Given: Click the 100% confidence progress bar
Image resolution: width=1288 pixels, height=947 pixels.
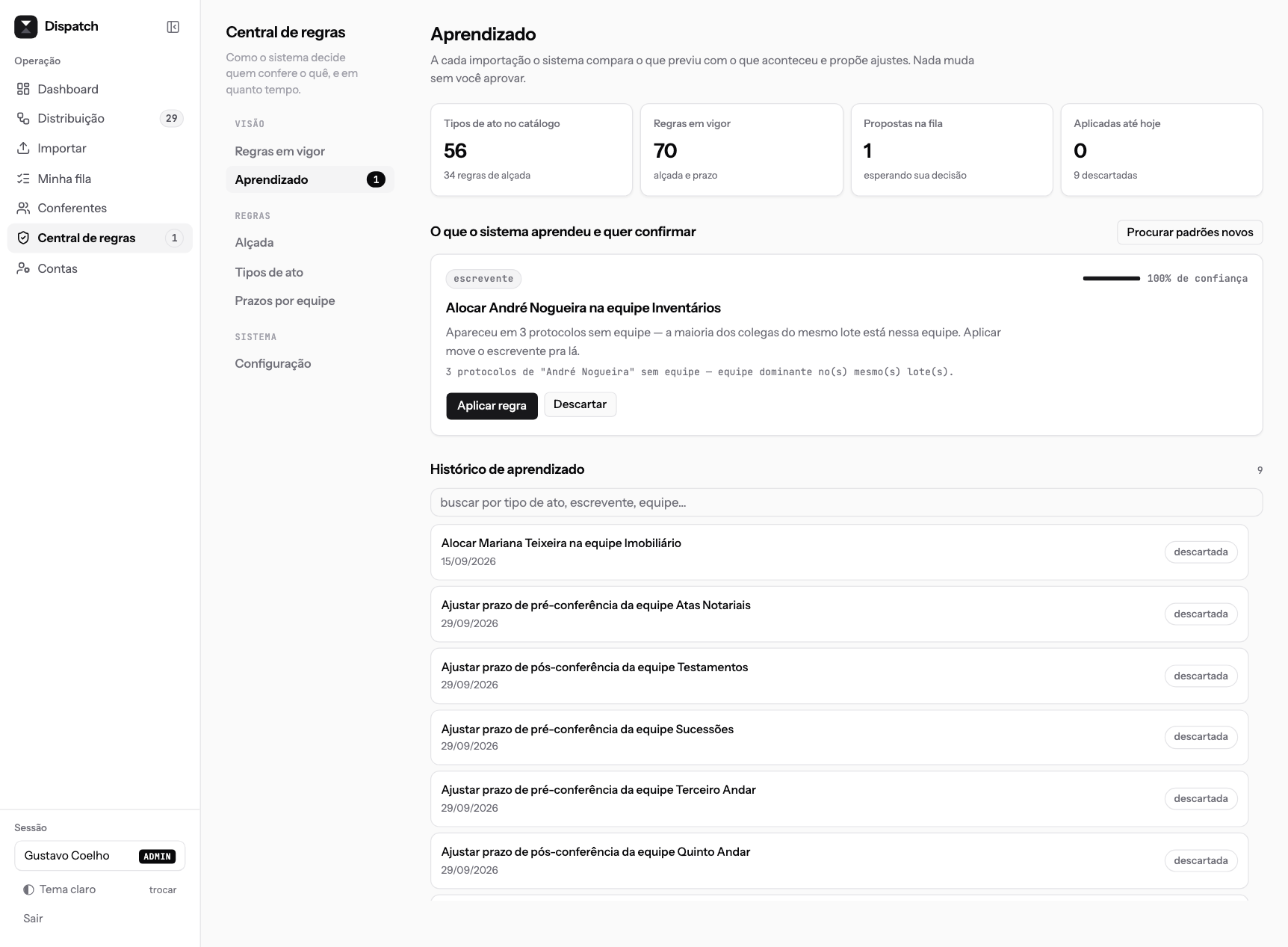Looking at the screenshot, I should (x=1111, y=278).
